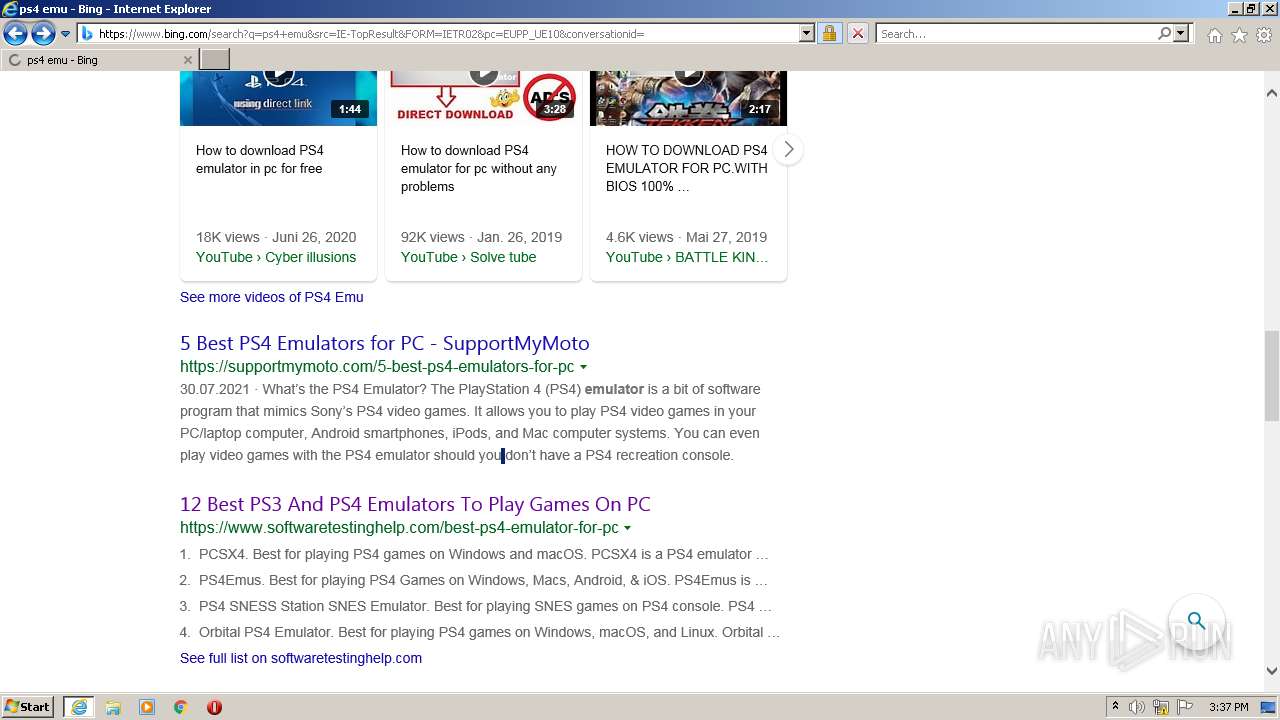The width and height of the screenshot is (1280, 720).
Task: Show next videos with carousel arrow
Action: tap(788, 149)
